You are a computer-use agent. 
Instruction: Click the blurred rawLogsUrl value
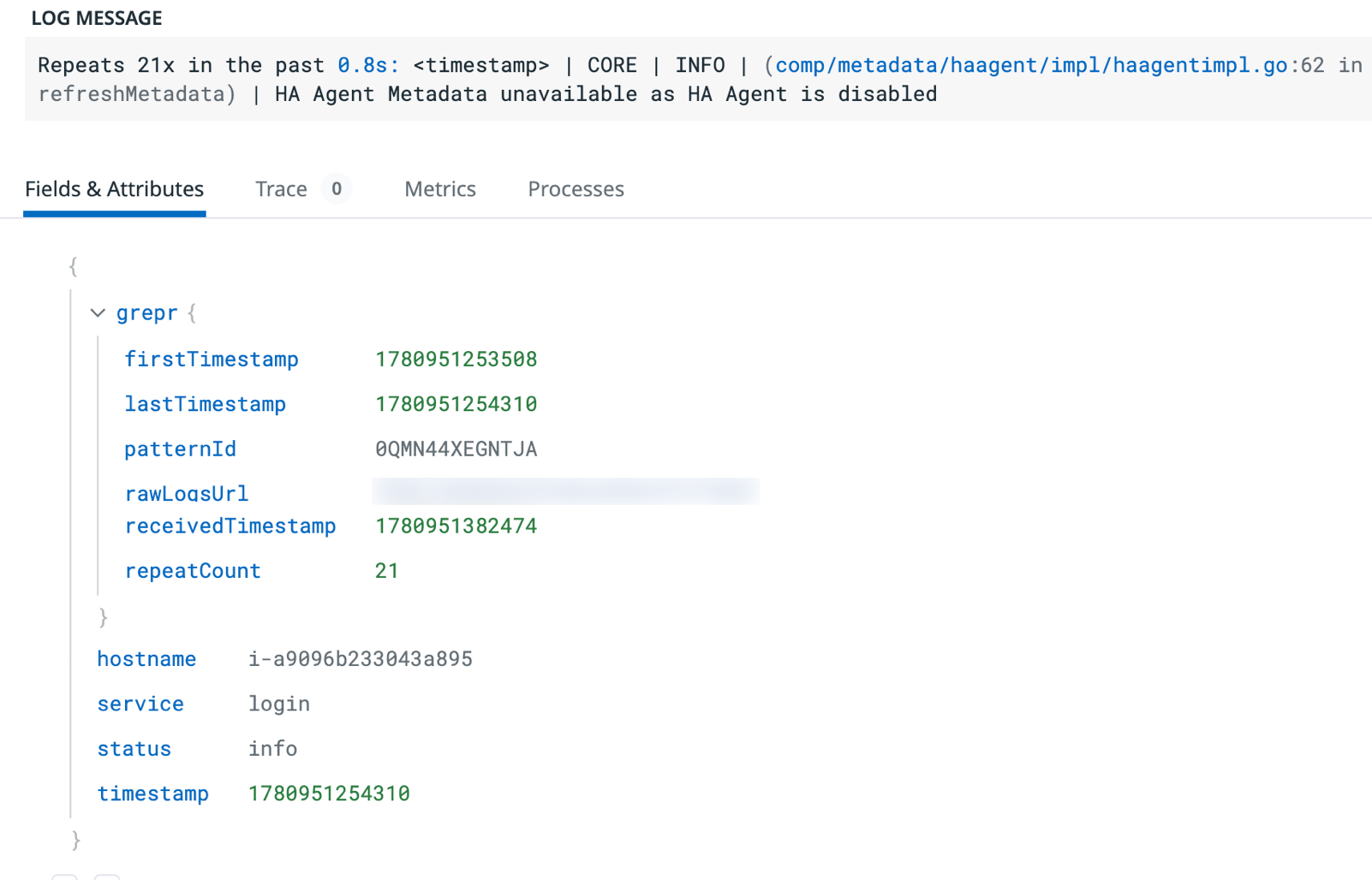(x=565, y=491)
